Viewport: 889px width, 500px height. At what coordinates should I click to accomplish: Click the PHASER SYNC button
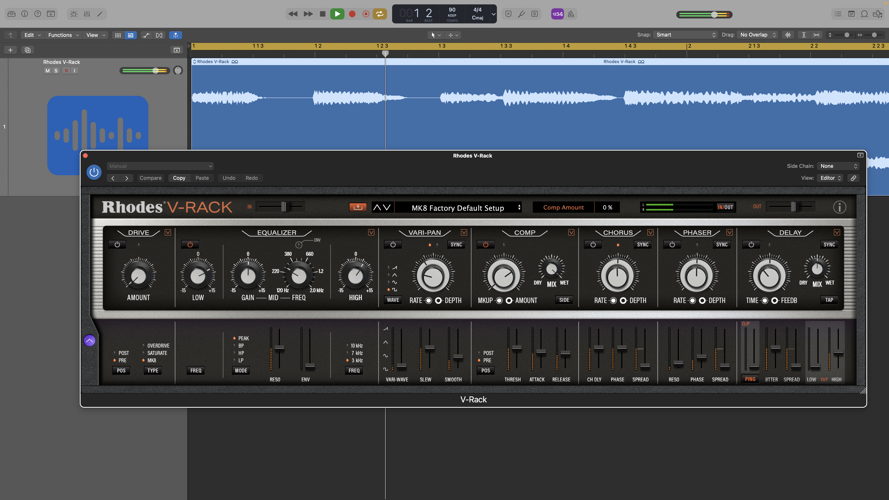722,245
